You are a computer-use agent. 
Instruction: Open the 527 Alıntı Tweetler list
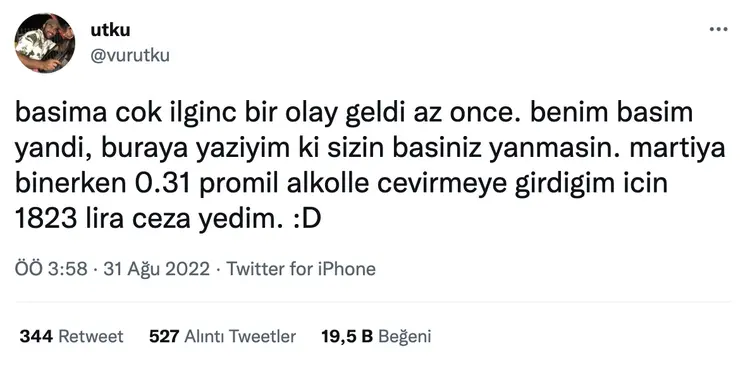coord(222,336)
